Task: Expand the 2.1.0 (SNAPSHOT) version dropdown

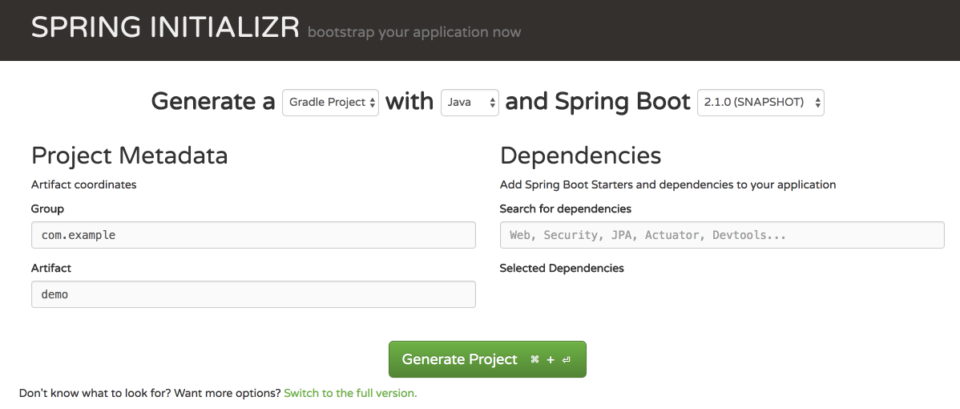Action: (760, 102)
